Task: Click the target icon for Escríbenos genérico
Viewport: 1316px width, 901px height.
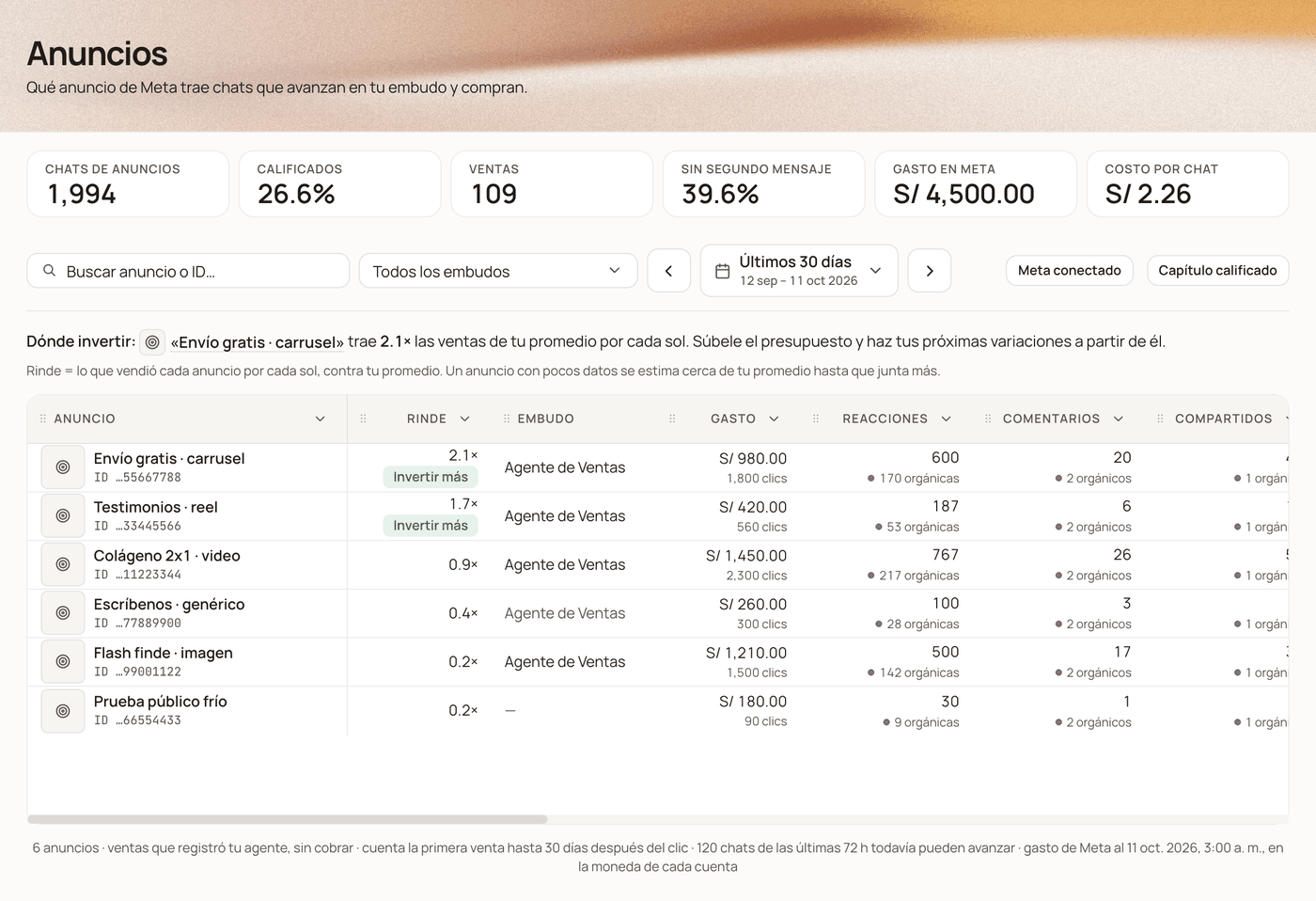Action: coord(63,613)
